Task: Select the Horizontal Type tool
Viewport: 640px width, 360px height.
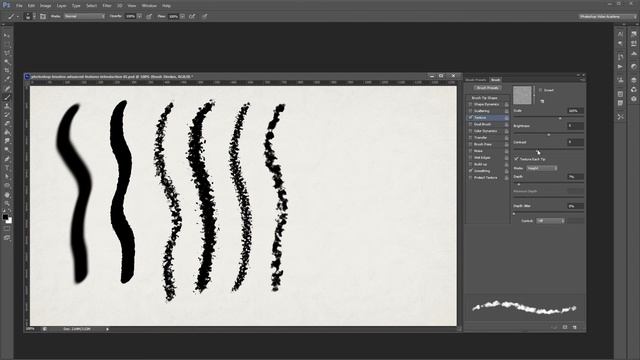Action: [7, 168]
